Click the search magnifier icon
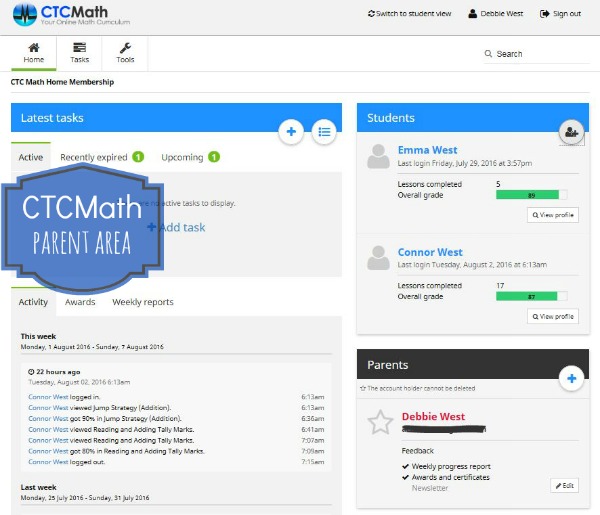Screen dimensions: 600x515 [x=488, y=54]
